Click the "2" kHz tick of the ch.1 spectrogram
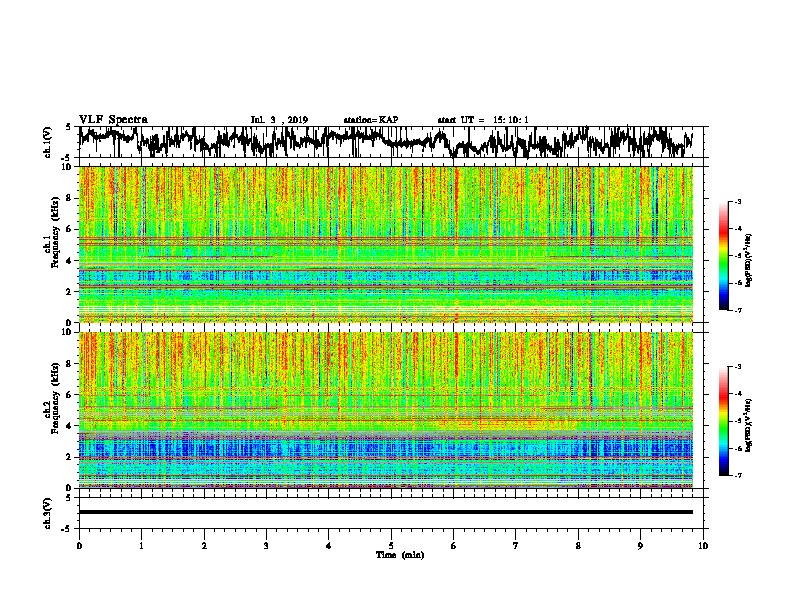 point(69,291)
